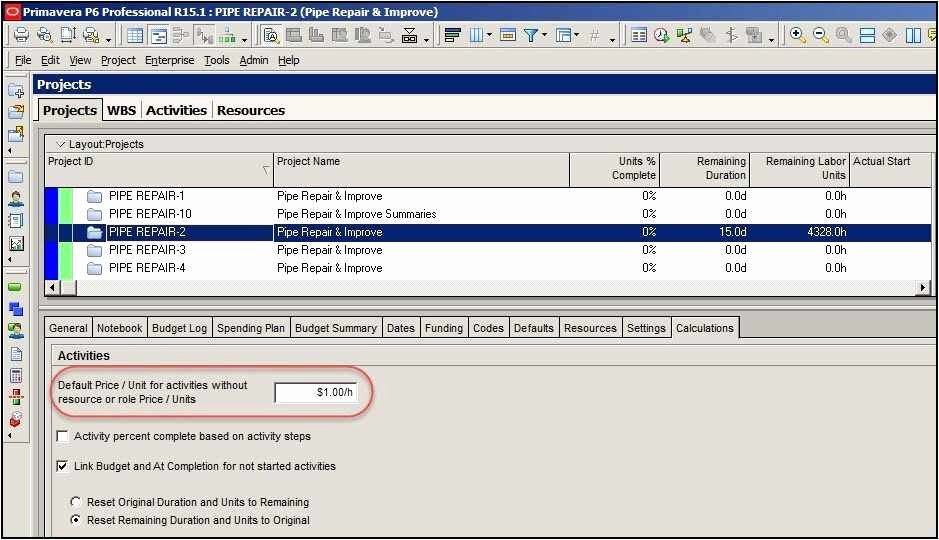Image resolution: width=939 pixels, height=540 pixels.
Task: Select Reset Remaining Duration and Units to Original
Action: [x=75, y=520]
